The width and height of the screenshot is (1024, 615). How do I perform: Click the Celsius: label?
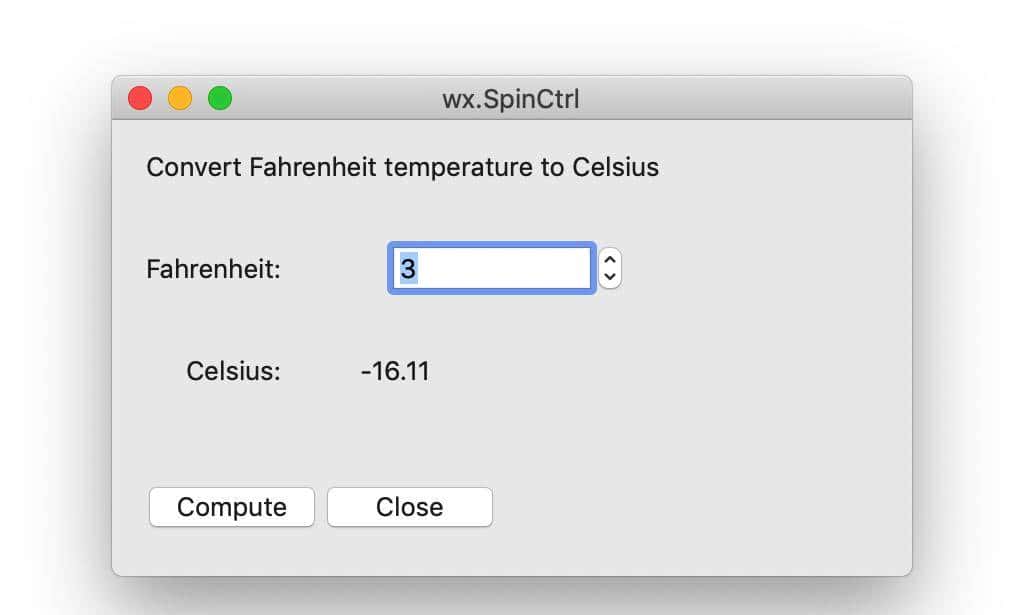point(233,371)
